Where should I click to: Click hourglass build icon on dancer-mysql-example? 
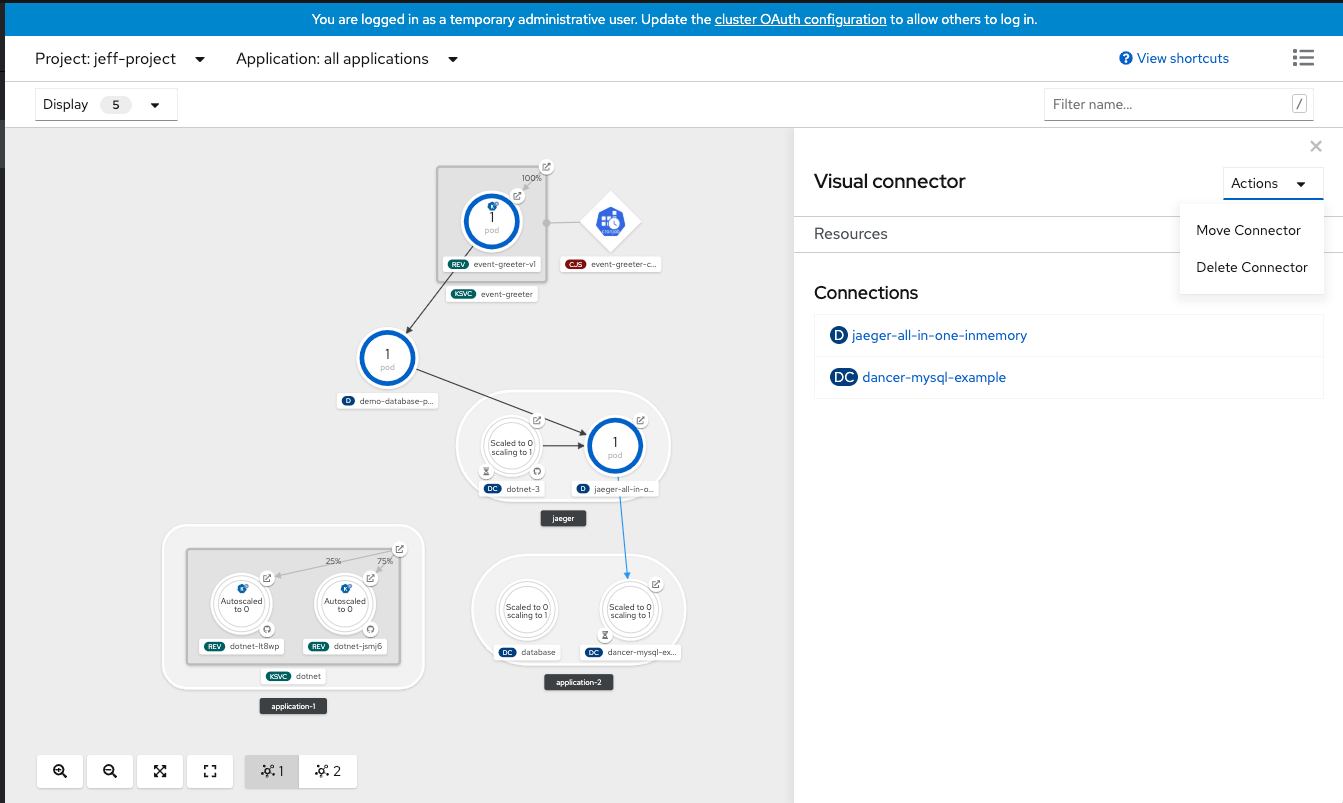click(605, 635)
